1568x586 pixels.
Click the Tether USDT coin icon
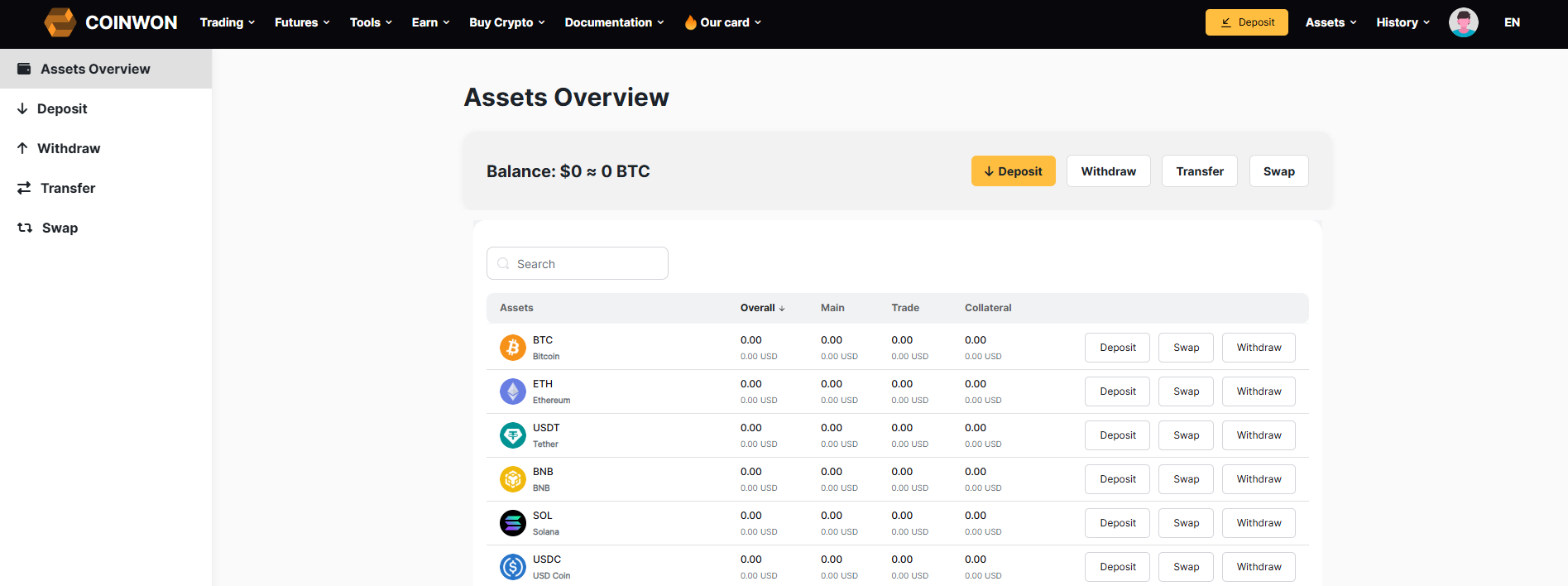pyautogui.click(x=512, y=435)
